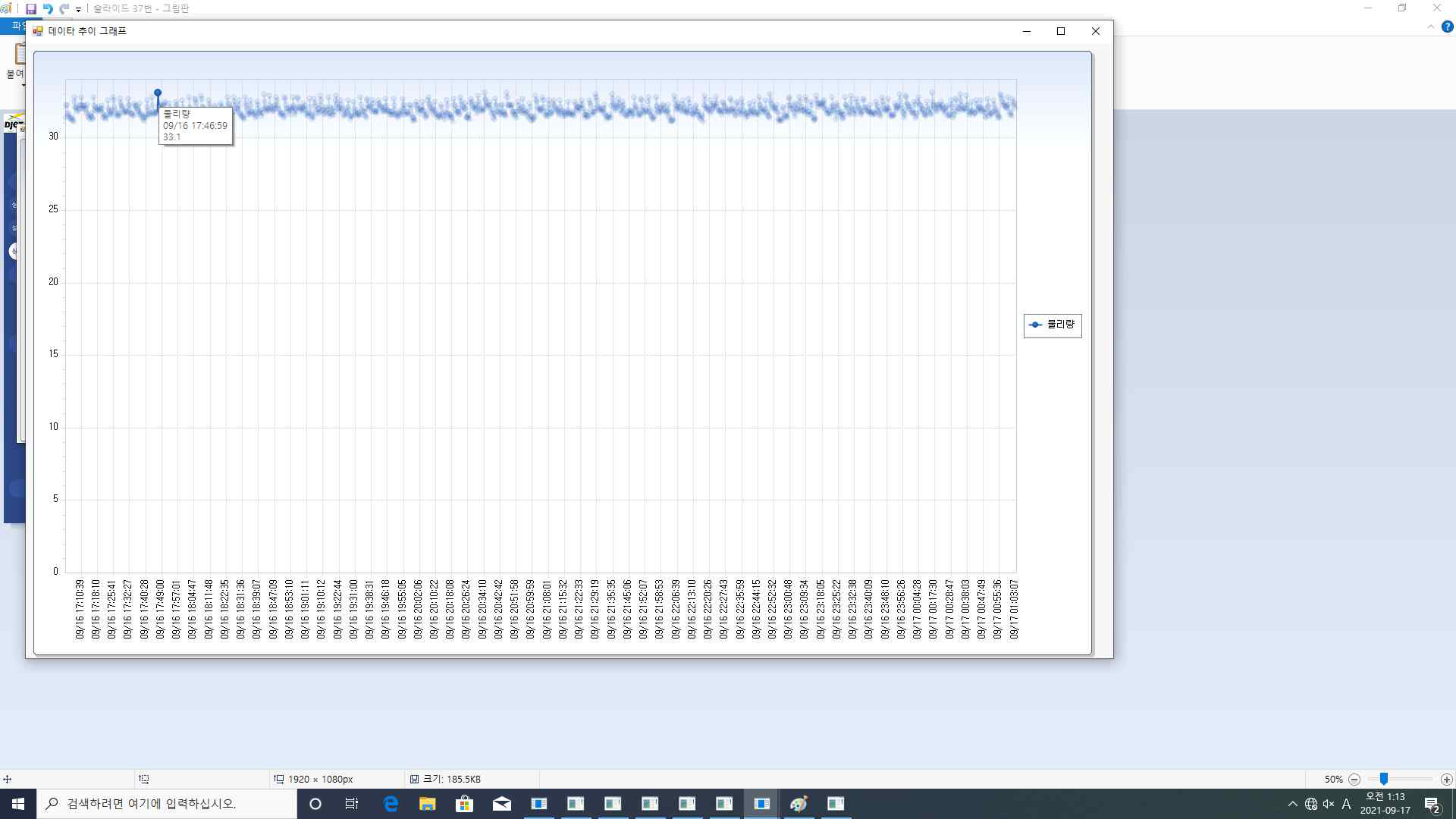Click the 50% zoom level text
The width and height of the screenshot is (1456, 819).
[1333, 779]
